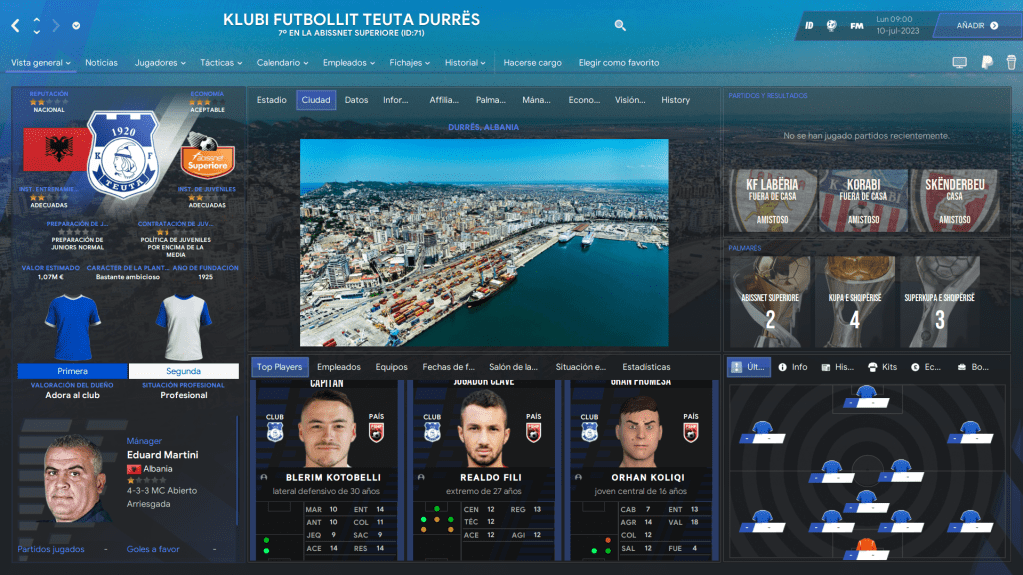Switch to the Estadio tab

click(271, 100)
